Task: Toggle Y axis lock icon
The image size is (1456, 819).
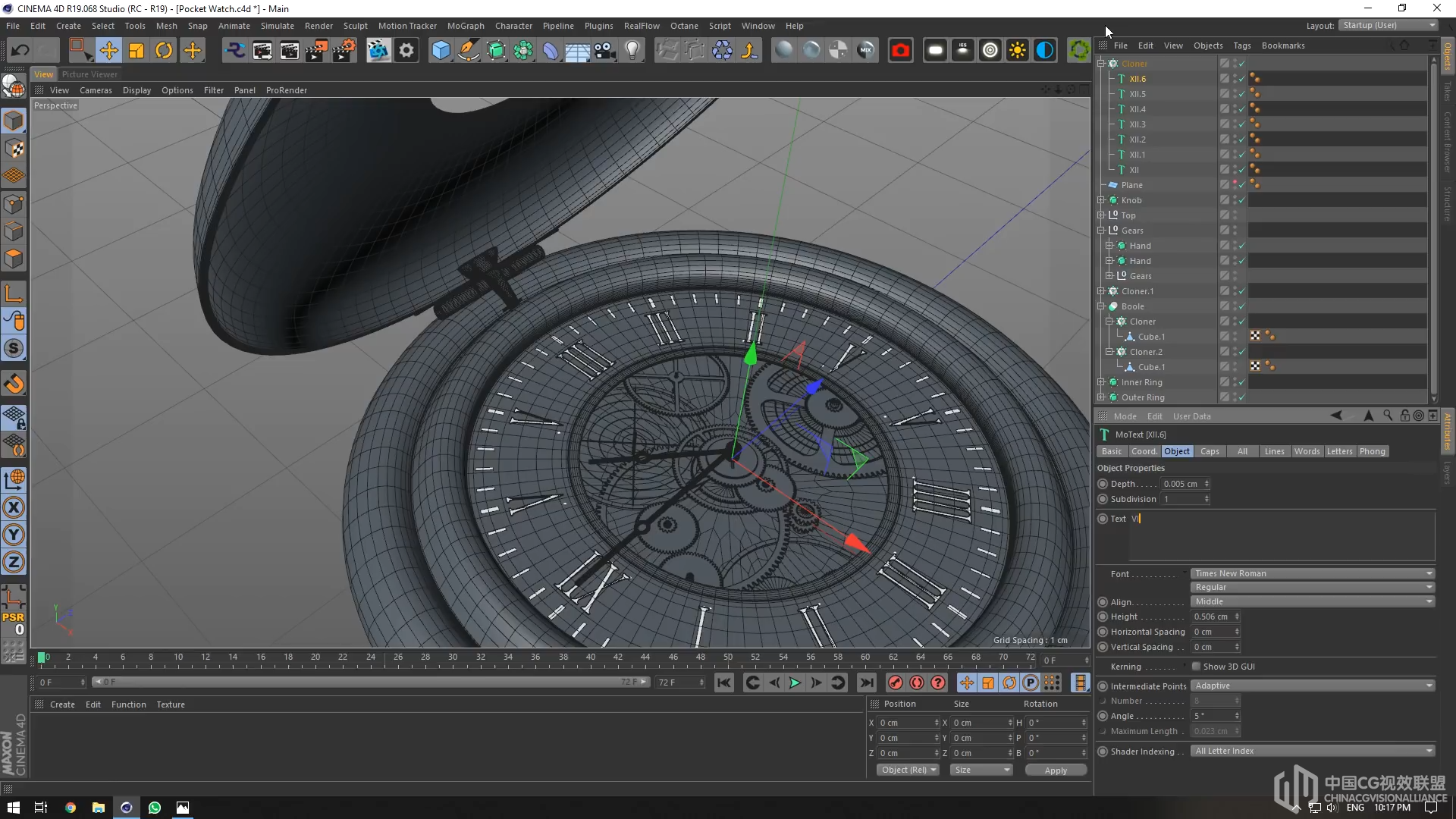Action: 14,535
